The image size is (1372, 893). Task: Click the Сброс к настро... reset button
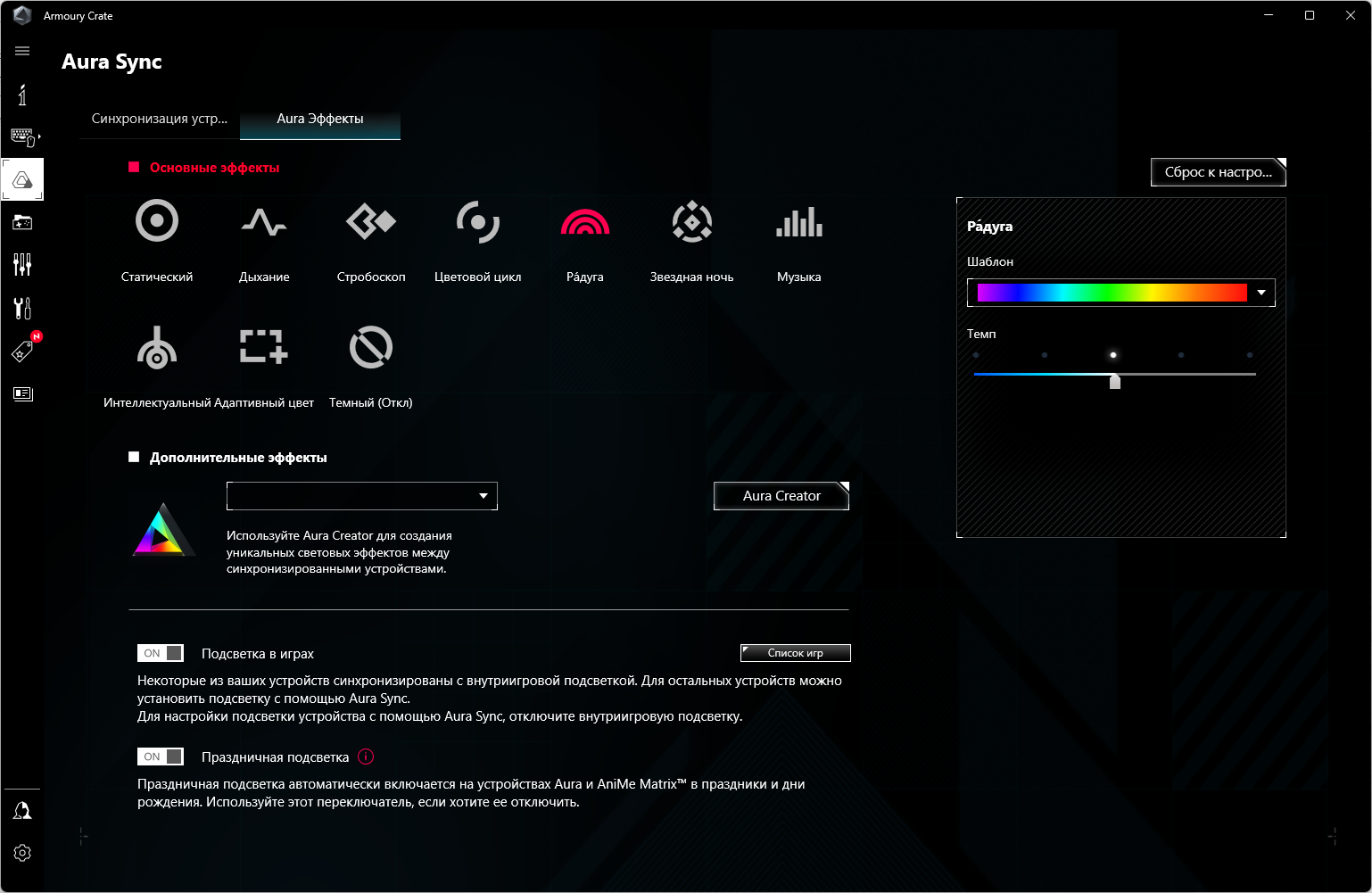tap(1219, 172)
